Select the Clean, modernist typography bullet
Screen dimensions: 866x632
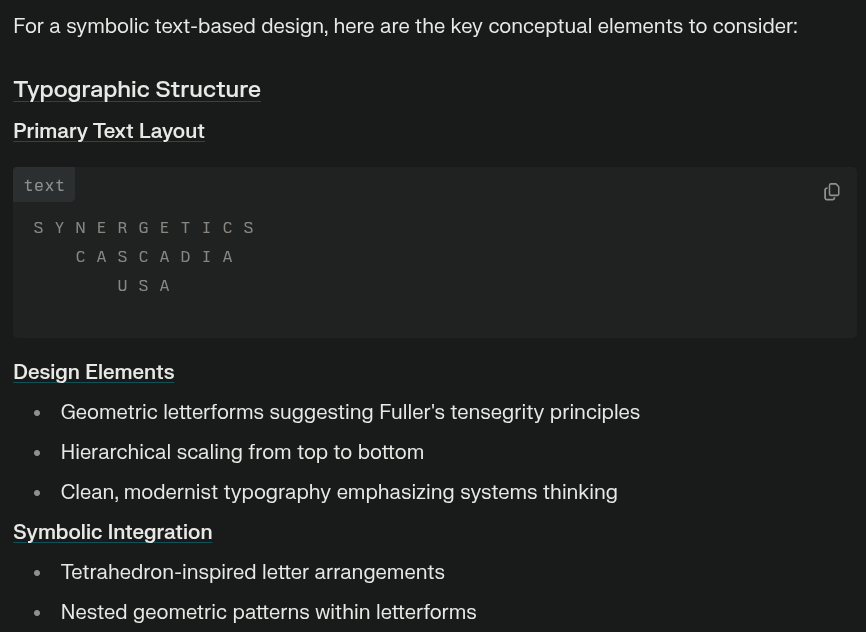(x=339, y=492)
